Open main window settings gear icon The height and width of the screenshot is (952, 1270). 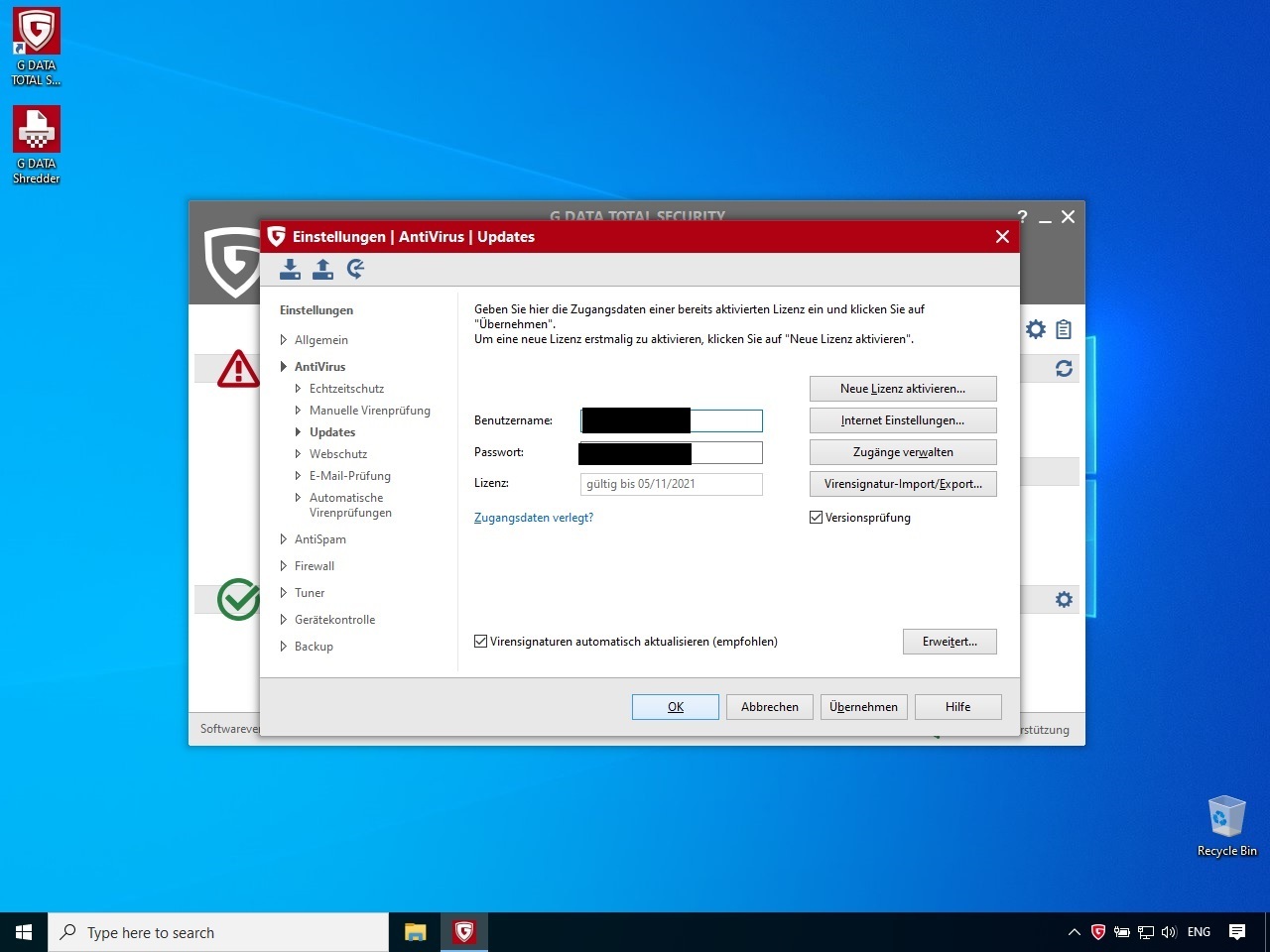1036,329
